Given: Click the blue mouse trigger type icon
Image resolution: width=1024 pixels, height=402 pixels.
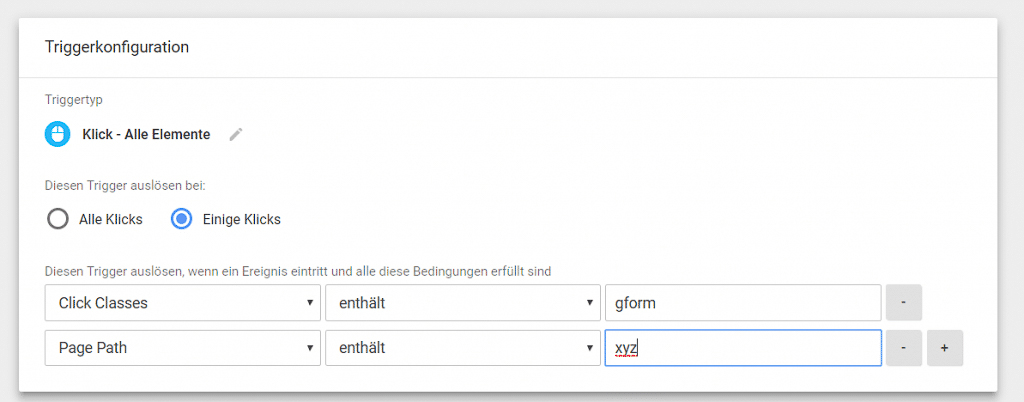Looking at the screenshot, I should [x=57, y=134].
